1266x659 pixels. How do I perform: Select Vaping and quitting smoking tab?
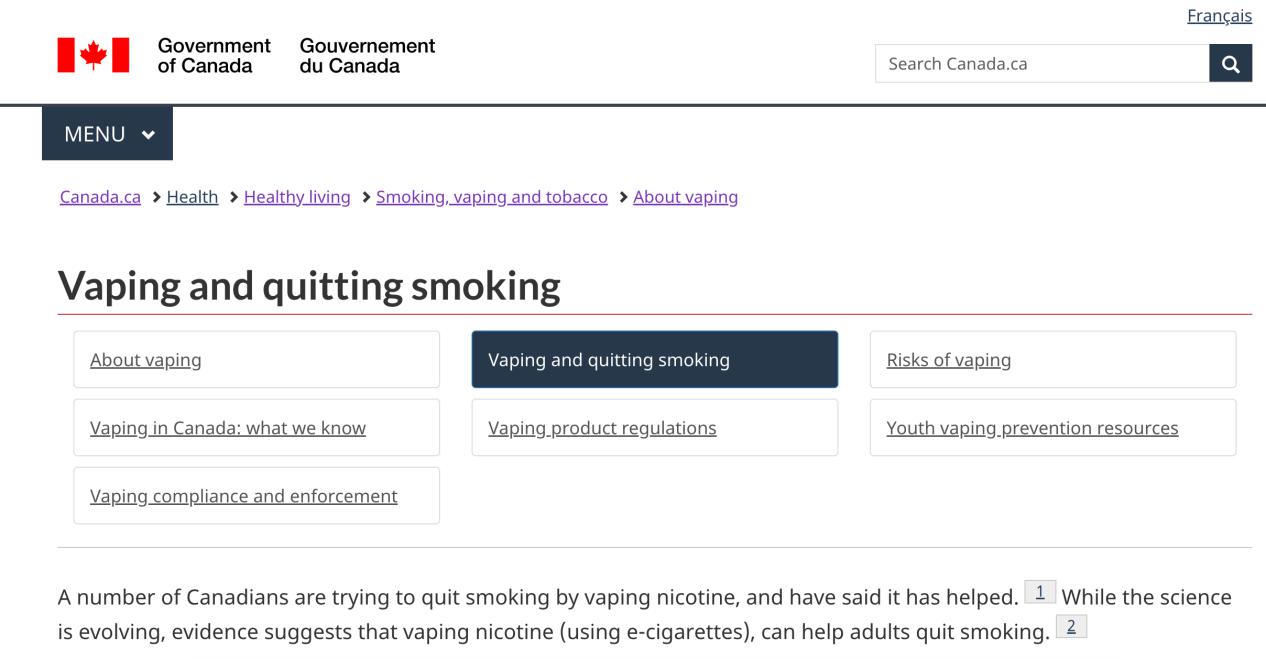(x=655, y=360)
